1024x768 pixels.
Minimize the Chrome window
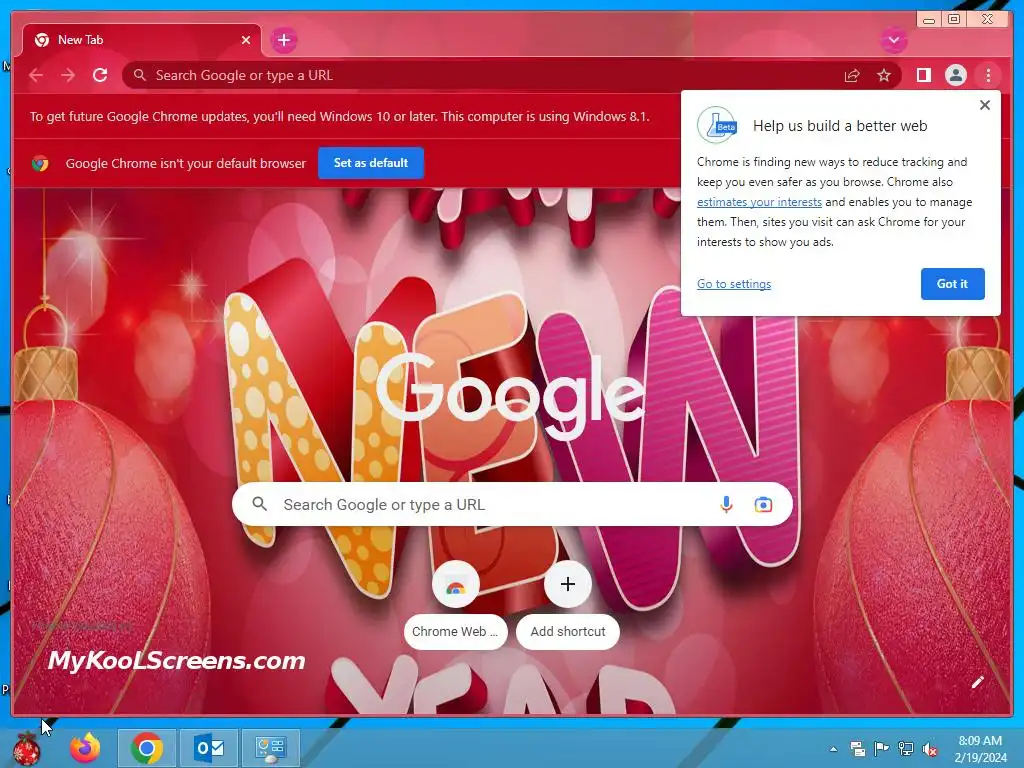929,19
